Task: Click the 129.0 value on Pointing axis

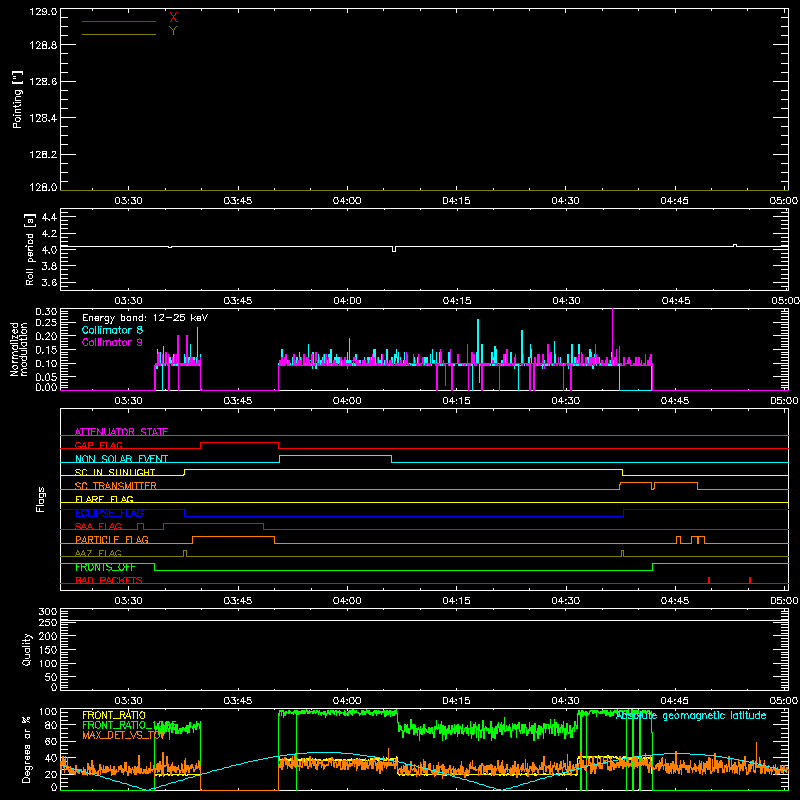Action: pos(43,12)
